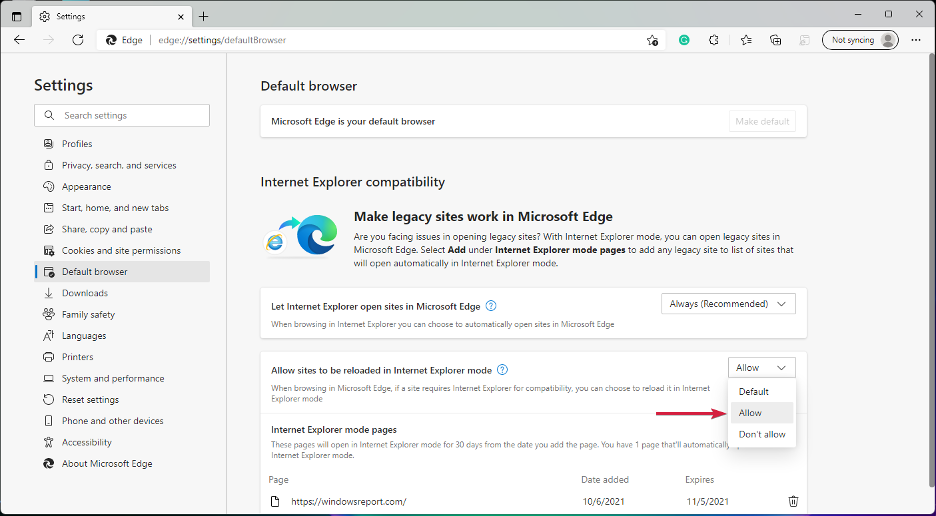Click the Accessibility figure icon in sidebar
The height and width of the screenshot is (516, 936).
[48, 443]
